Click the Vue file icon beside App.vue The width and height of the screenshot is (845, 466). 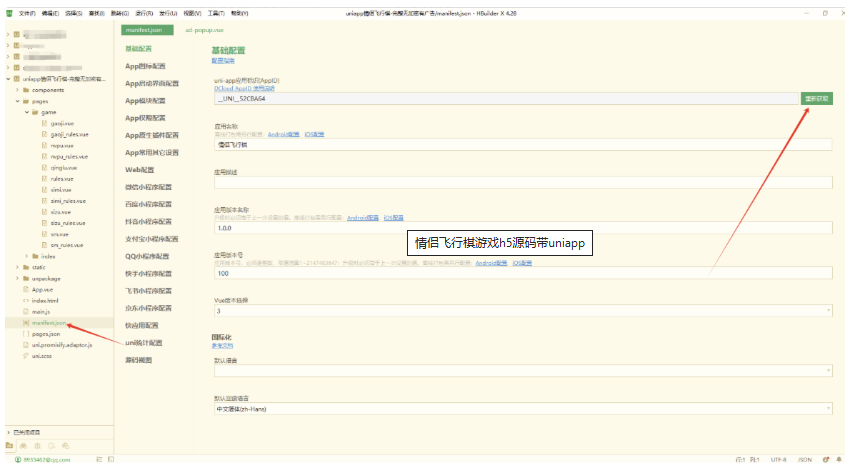tap(25, 288)
